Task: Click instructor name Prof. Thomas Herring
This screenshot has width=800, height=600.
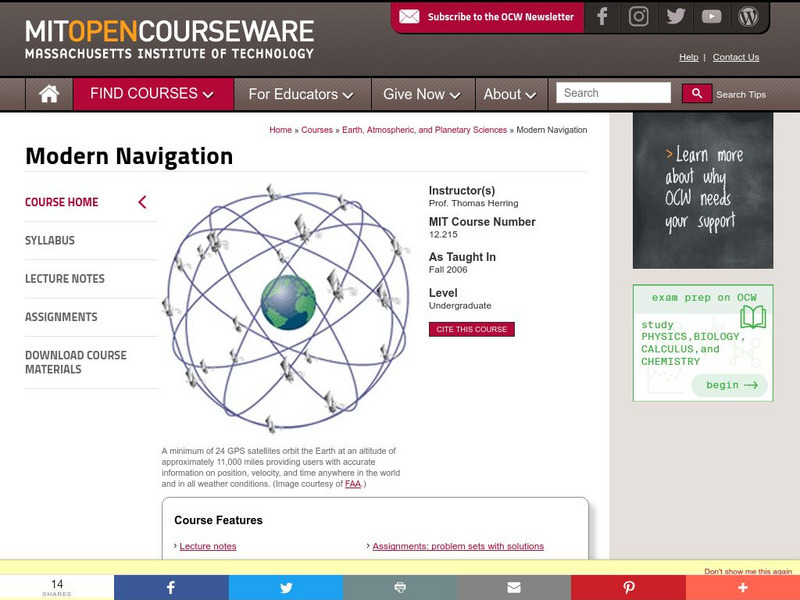Action: (473, 203)
